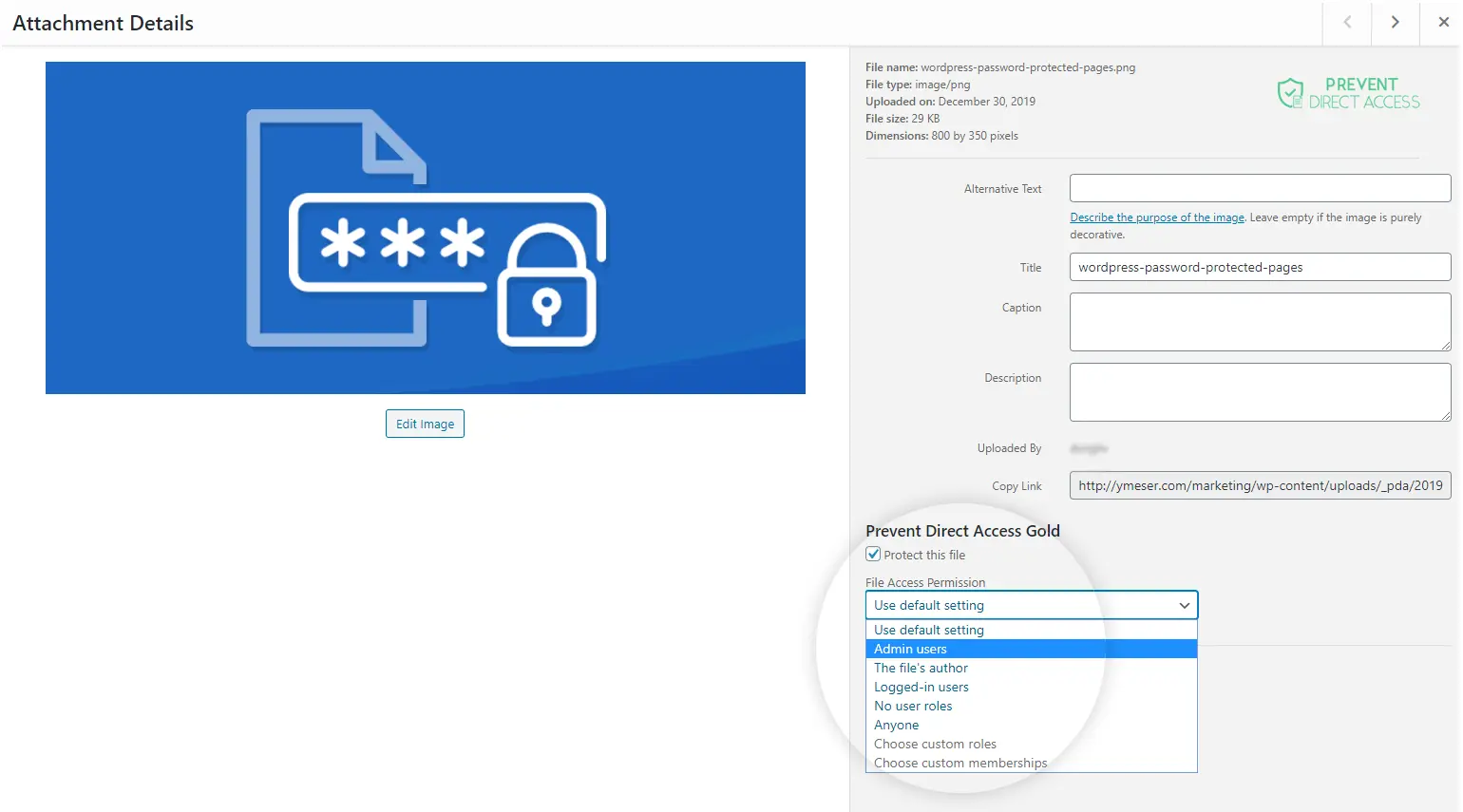Select 'Admin users' permission option
1463x812 pixels.
click(x=1032, y=649)
